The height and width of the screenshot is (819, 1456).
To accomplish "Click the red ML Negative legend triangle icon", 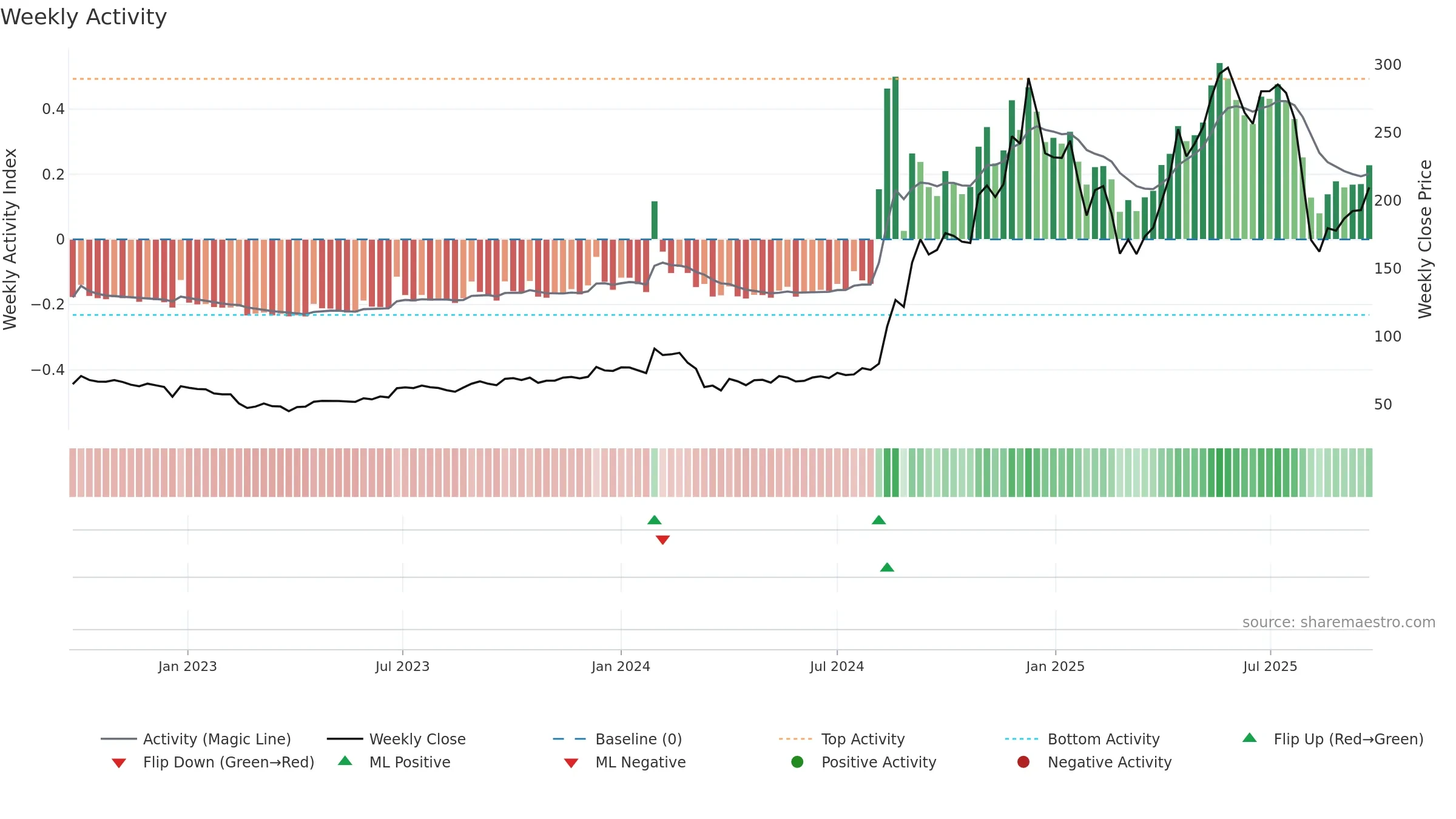I will pos(571,763).
